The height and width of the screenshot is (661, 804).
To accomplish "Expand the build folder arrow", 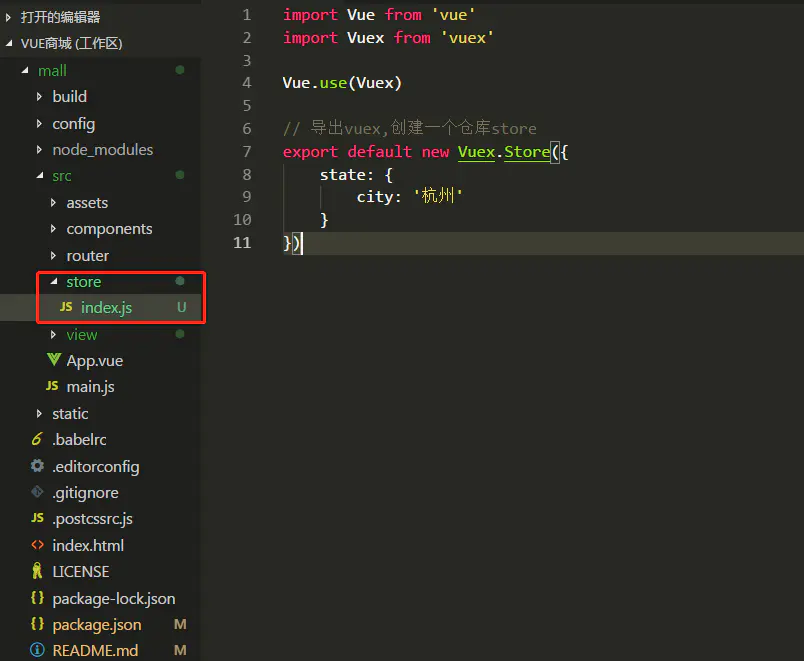I will [x=39, y=96].
